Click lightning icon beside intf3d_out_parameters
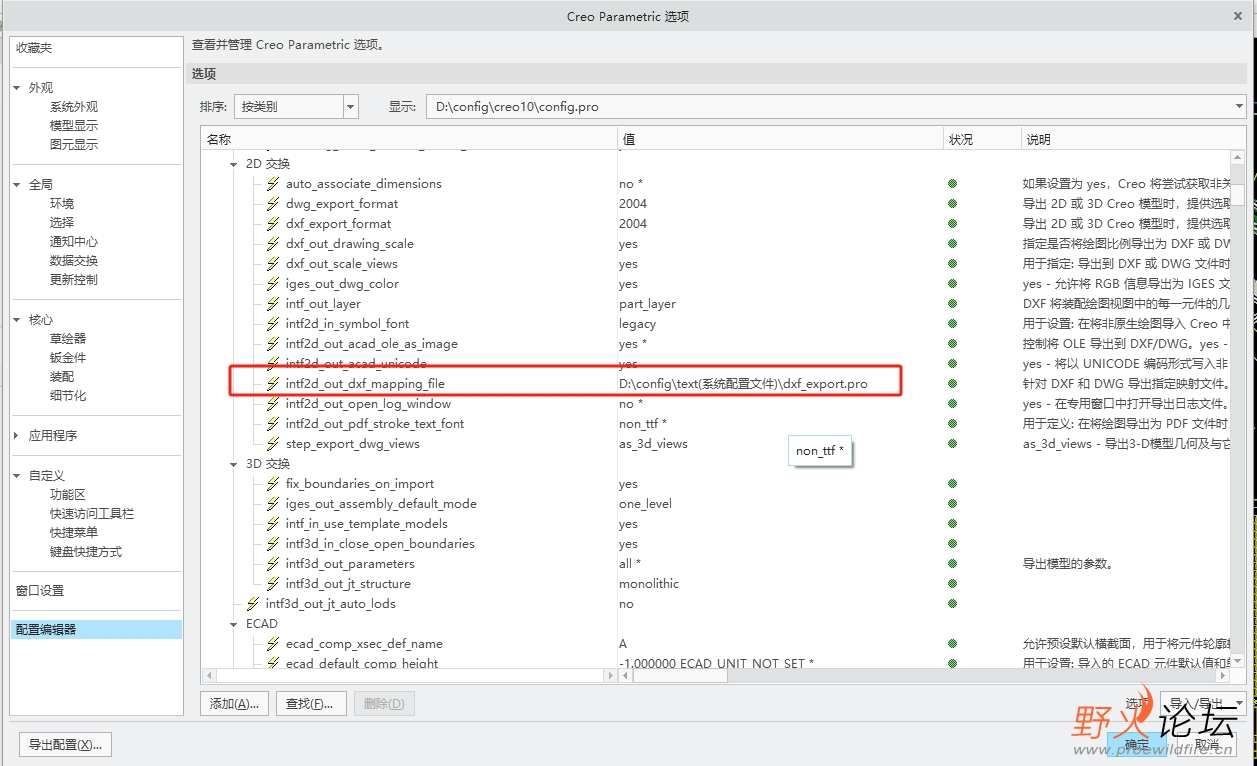Screen dimensions: 1257x766 (x=273, y=564)
